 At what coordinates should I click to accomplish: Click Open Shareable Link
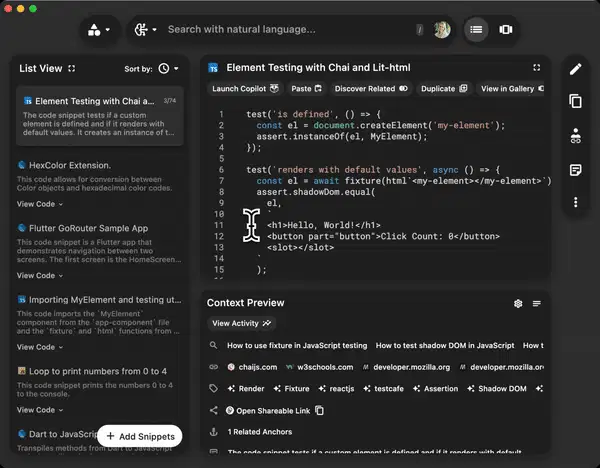click(x=268, y=411)
